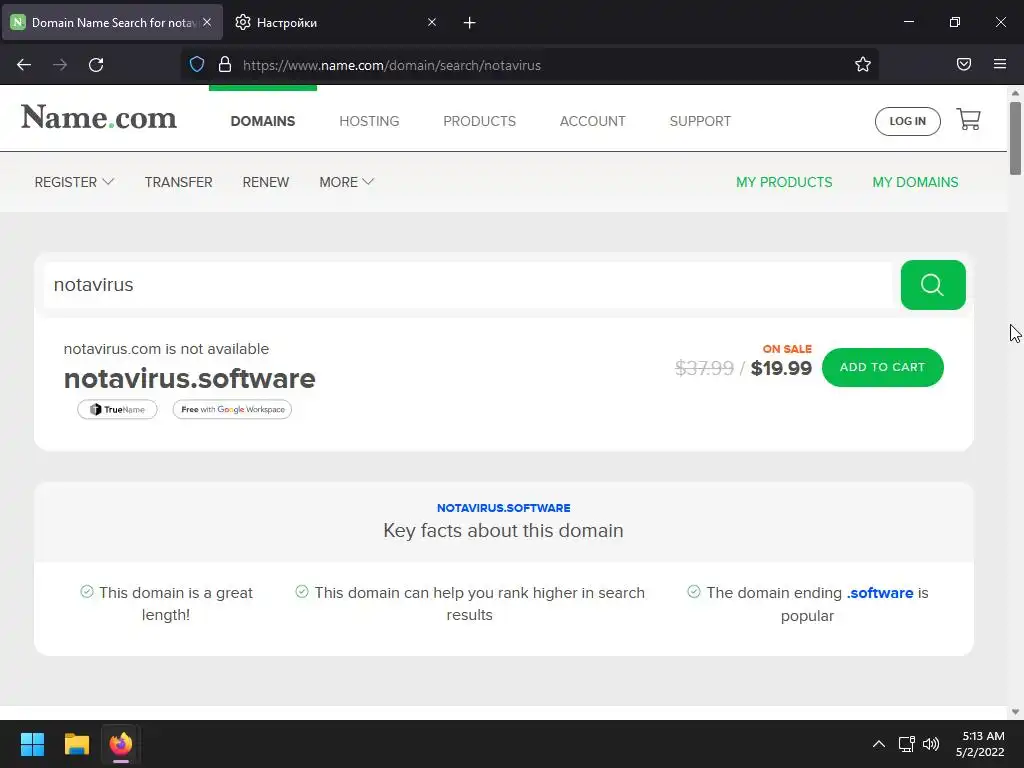Viewport: 1024px width, 768px height.
Task: Click 'notavirus.com is not available' text
Action: pos(166,349)
